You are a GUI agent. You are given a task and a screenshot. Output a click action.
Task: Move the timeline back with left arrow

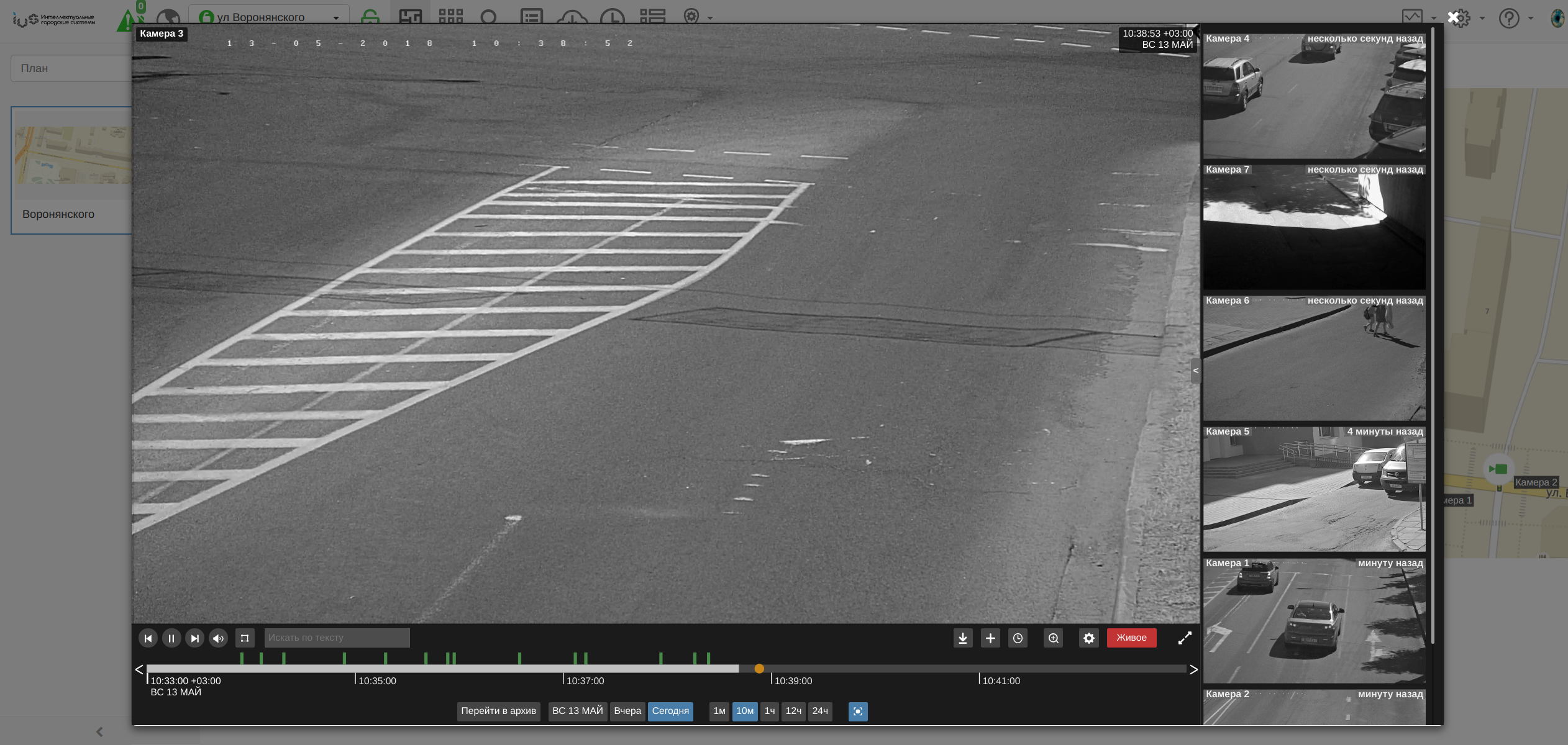[x=139, y=669]
